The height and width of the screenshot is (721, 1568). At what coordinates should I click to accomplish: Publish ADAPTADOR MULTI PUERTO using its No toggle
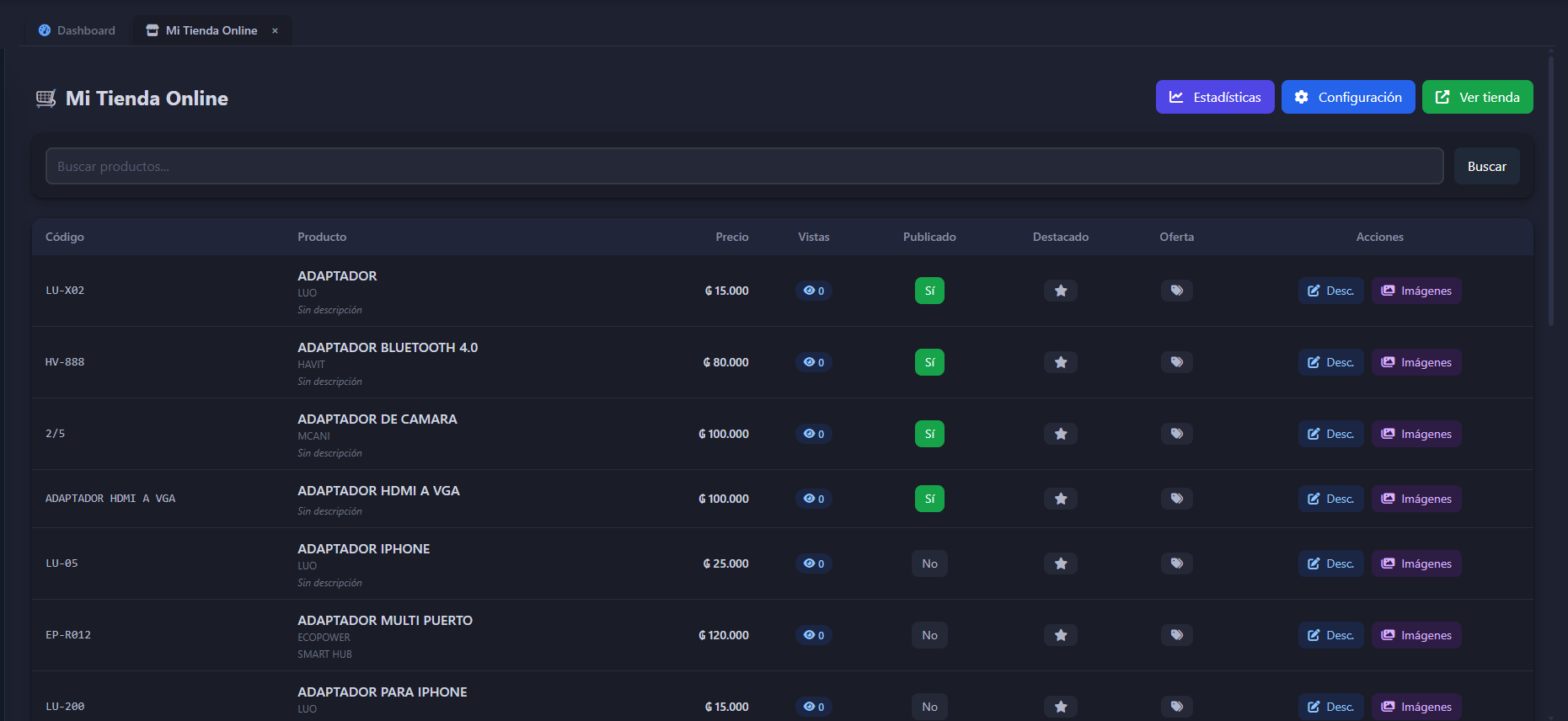click(929, 635)
